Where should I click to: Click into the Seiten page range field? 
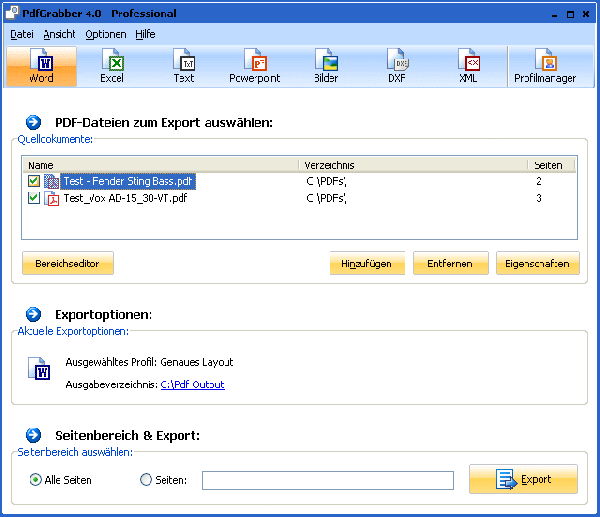pos(328,480)
